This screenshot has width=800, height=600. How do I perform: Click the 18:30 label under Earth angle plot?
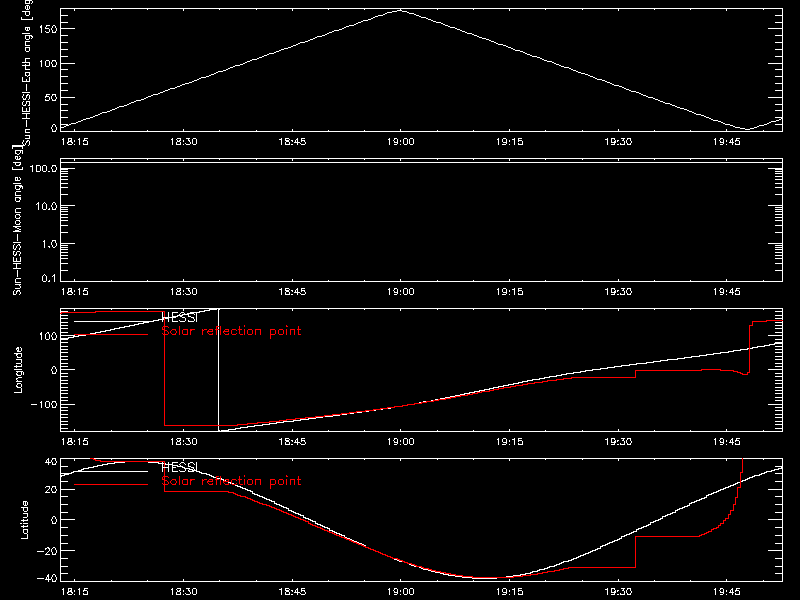[183, 141]
